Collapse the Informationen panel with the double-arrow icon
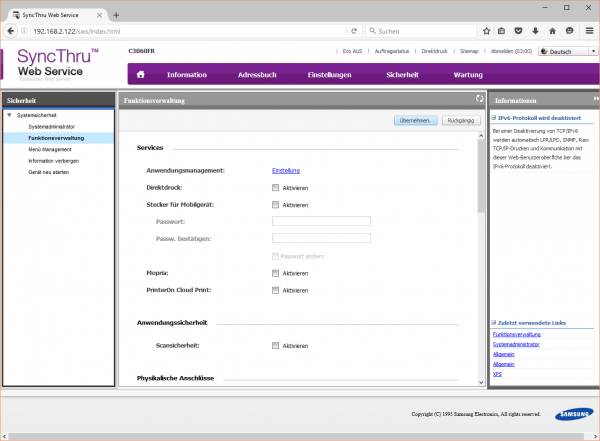Image resolution: width=600 pixels, height=441 pixels. (x=595, y=100)
